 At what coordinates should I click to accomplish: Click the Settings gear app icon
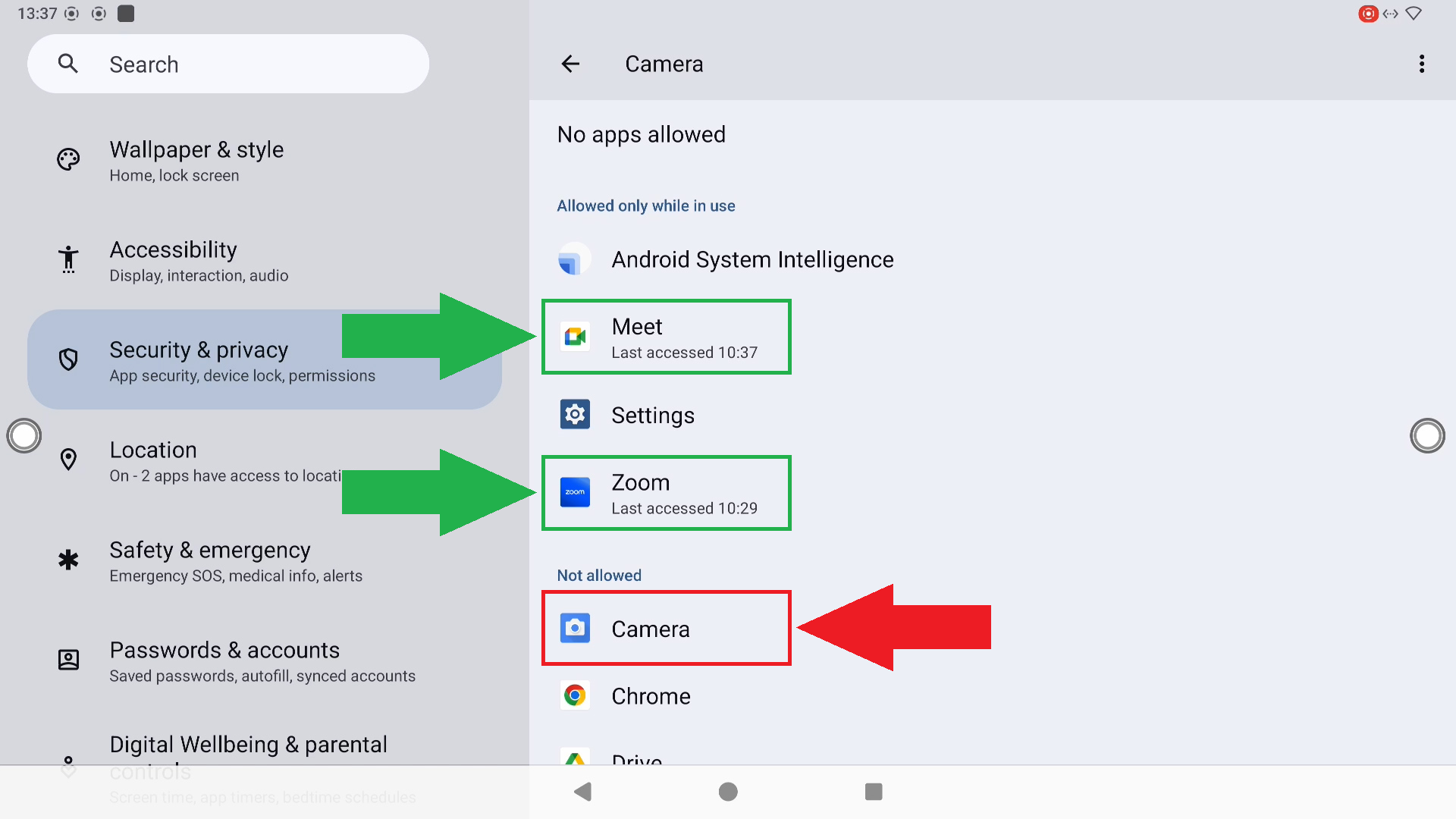coord(575,415)
